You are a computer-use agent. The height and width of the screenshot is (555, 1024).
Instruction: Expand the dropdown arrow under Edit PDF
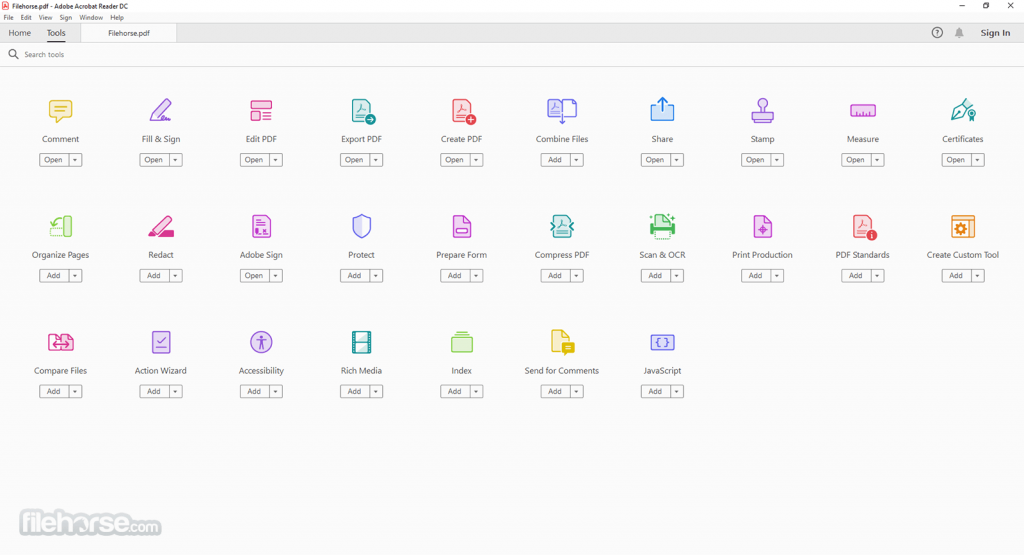click(276, 160)
